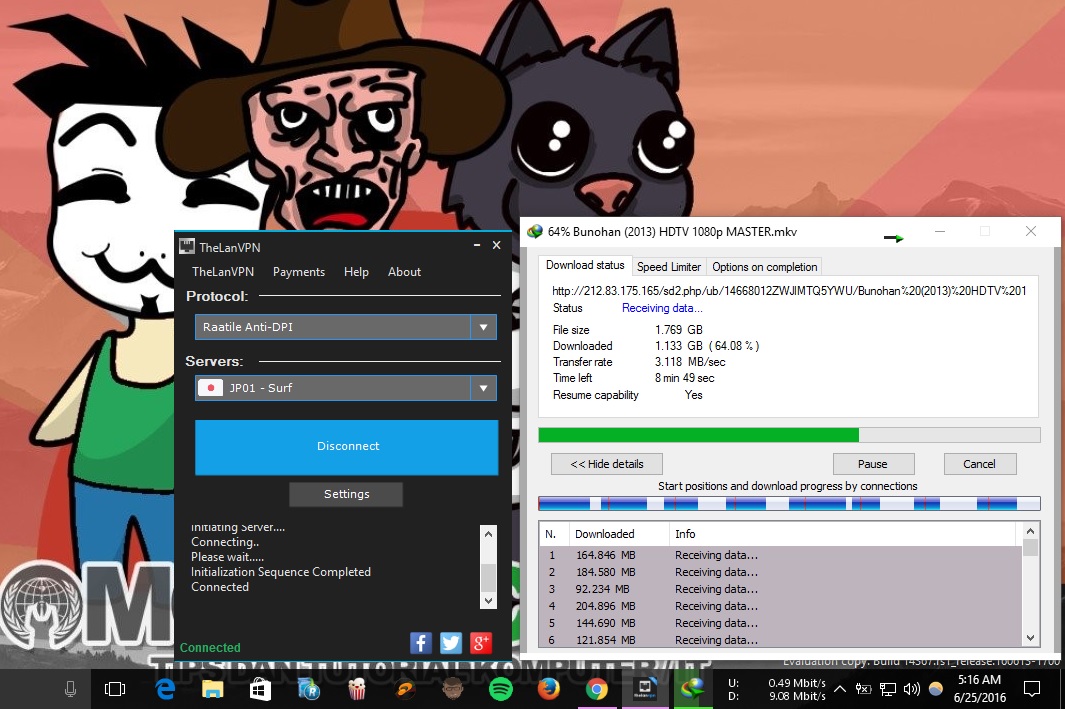This screenshot has height=709, width=1065.
Task: Select connection row with 164.846 MB
Action: tap(780, 556)
